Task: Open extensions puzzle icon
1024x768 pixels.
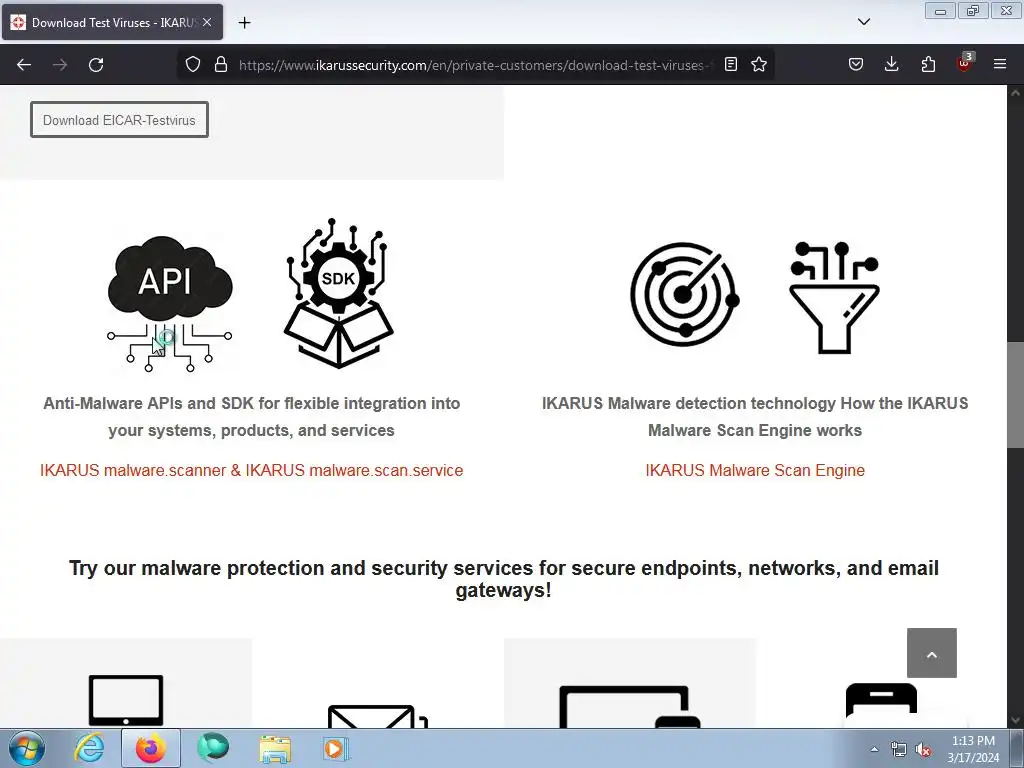Action: click(928, 65)
